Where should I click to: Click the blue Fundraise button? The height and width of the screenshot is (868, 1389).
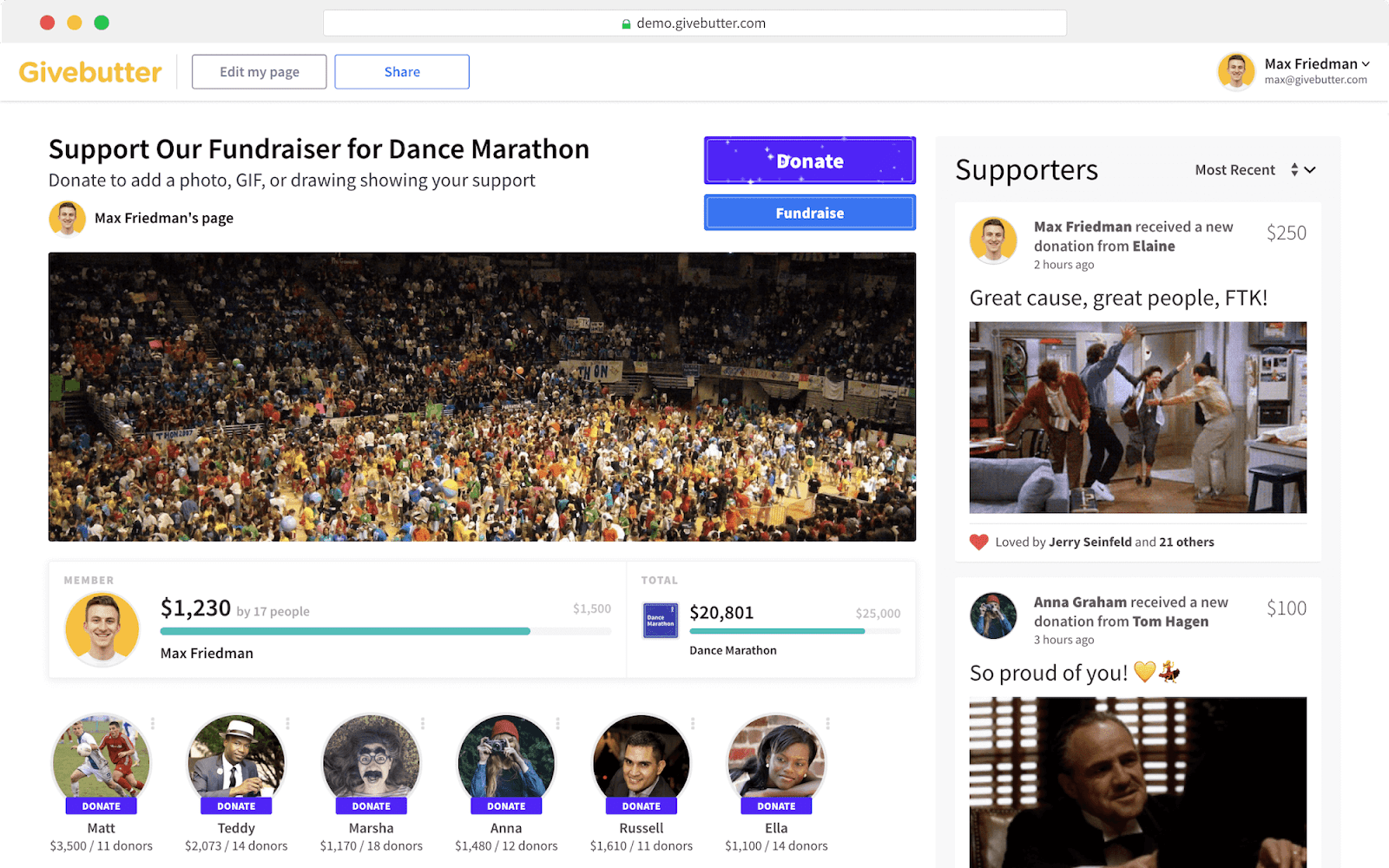pos(809,213)
